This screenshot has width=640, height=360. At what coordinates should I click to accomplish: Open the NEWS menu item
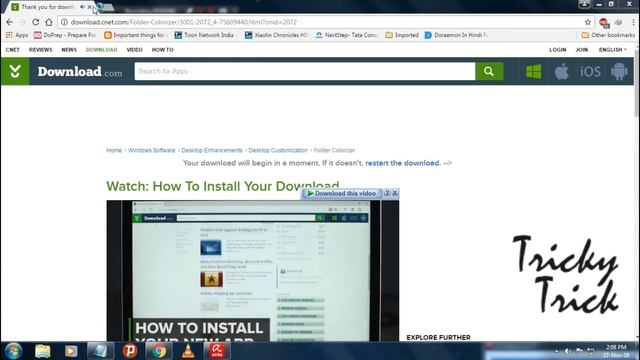(x=69, y=50)
